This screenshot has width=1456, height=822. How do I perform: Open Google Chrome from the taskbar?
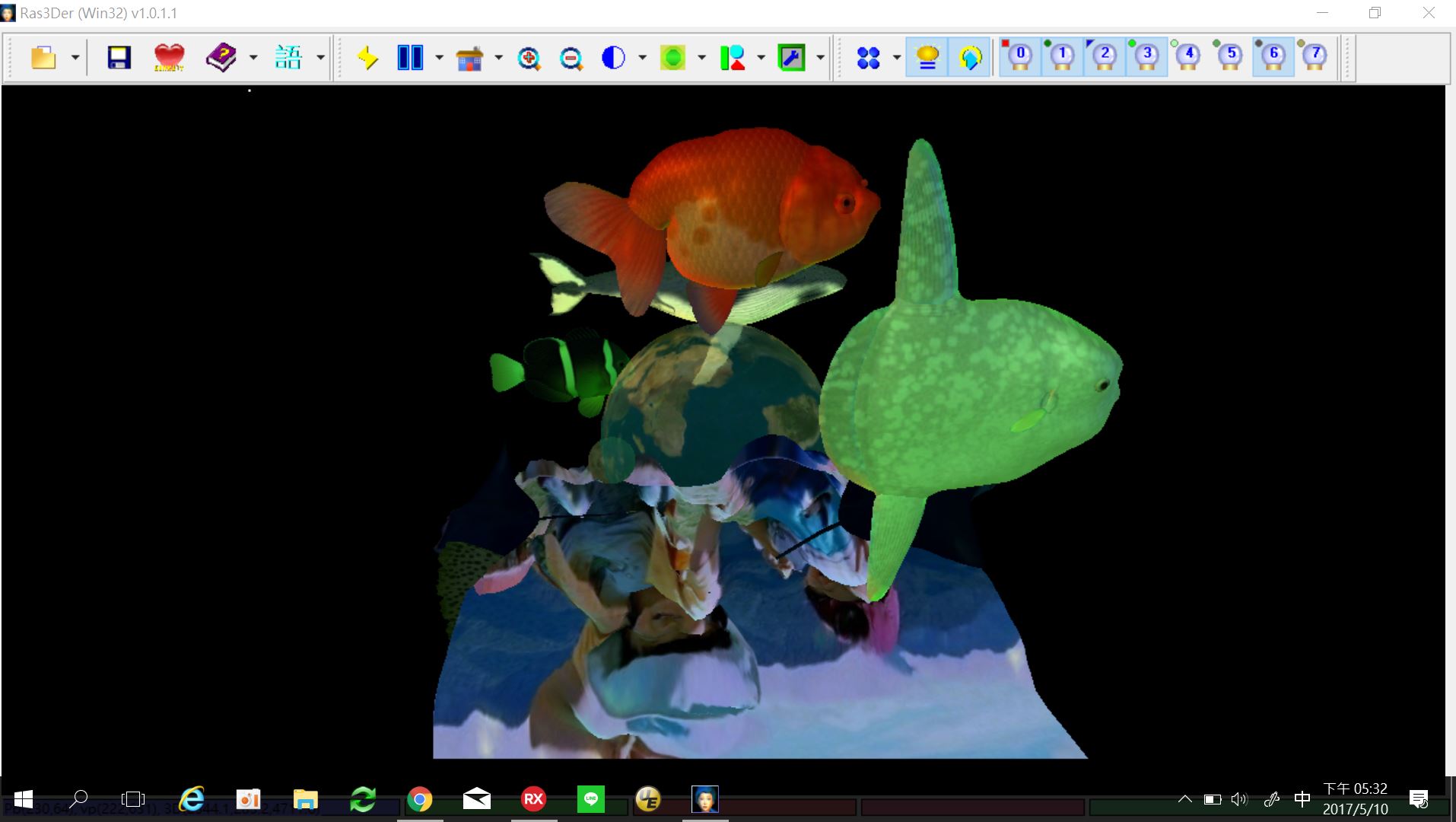(x=420, y=799)
